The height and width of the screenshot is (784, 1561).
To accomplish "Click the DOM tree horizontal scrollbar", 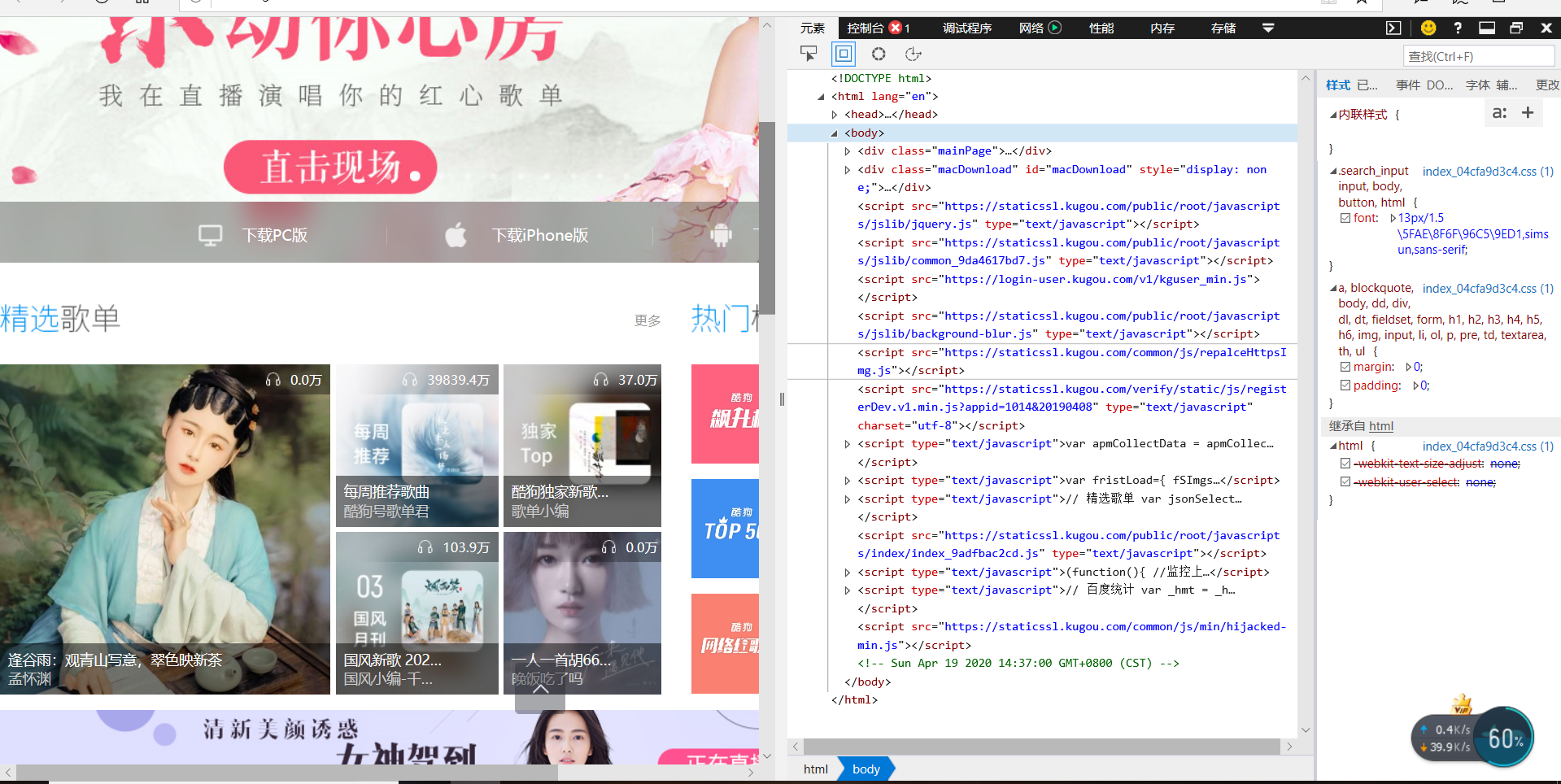I will (x=1042, y=747).
